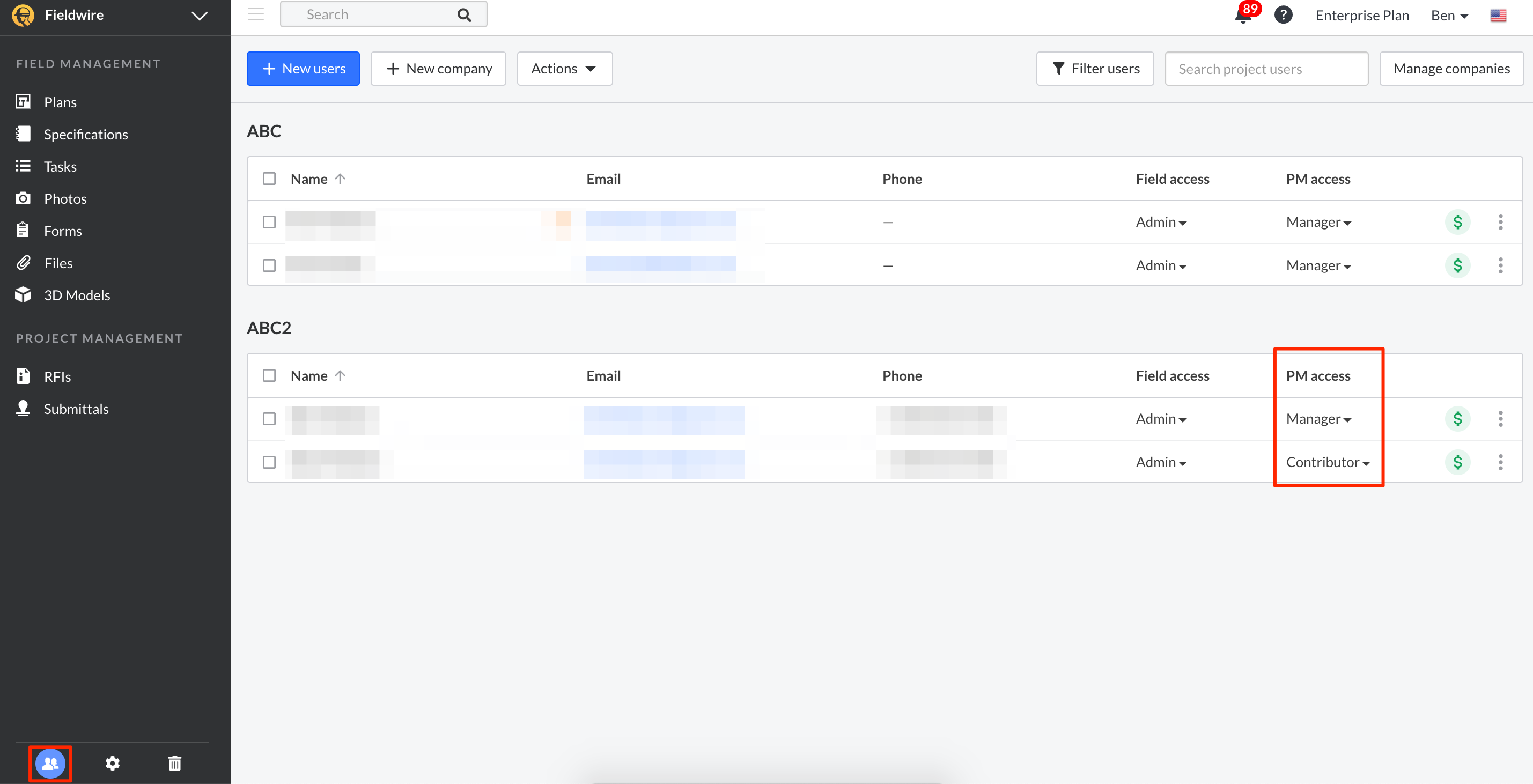Check the ABC2 Manager user row

coord(269,419)
